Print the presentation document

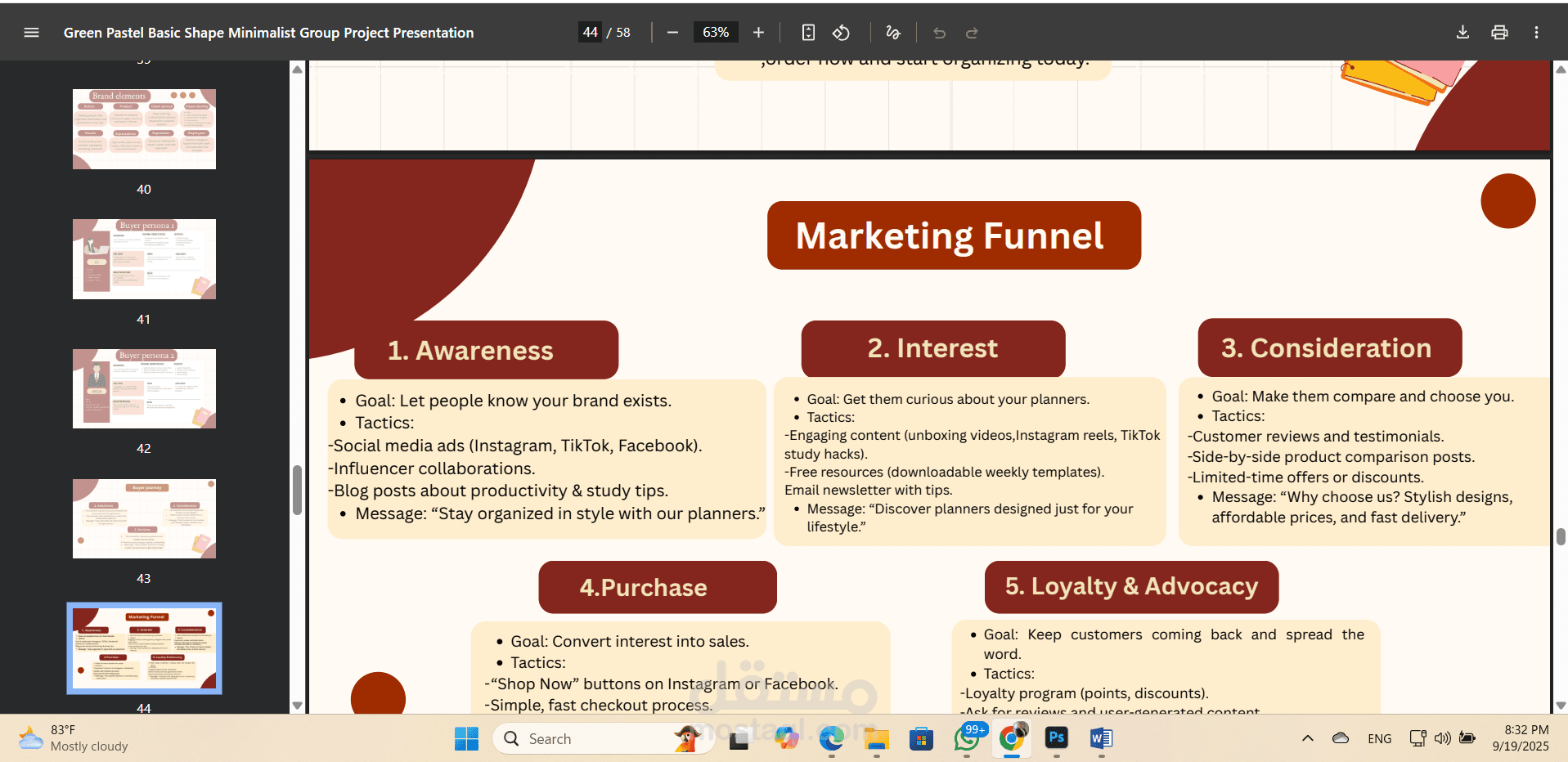[1499, 33]
